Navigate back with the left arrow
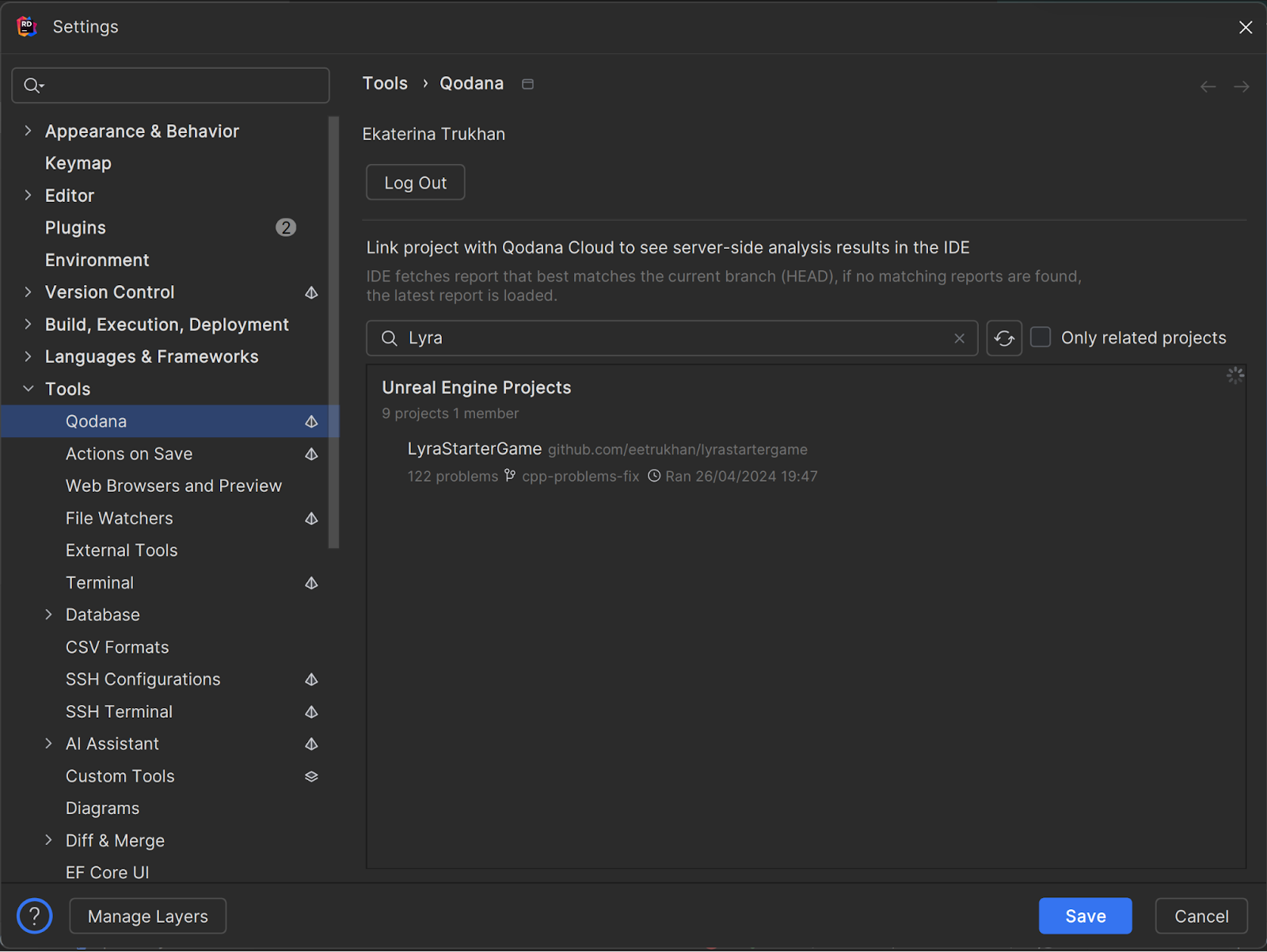The image size is (1267, 952). (x=1208, y=86)
